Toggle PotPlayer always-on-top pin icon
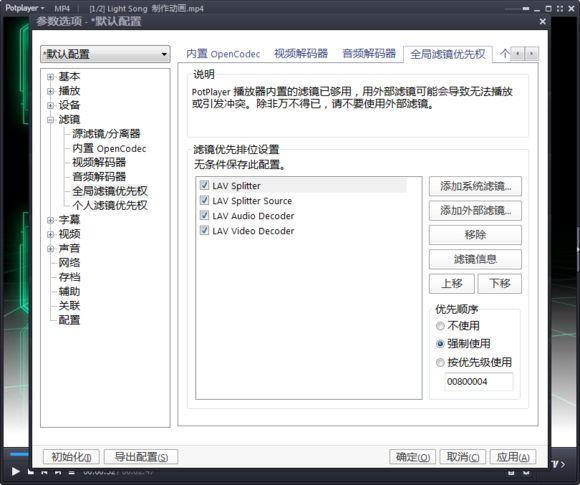The height and width of the screenshot is (485, 580). [x=526, y=9]
